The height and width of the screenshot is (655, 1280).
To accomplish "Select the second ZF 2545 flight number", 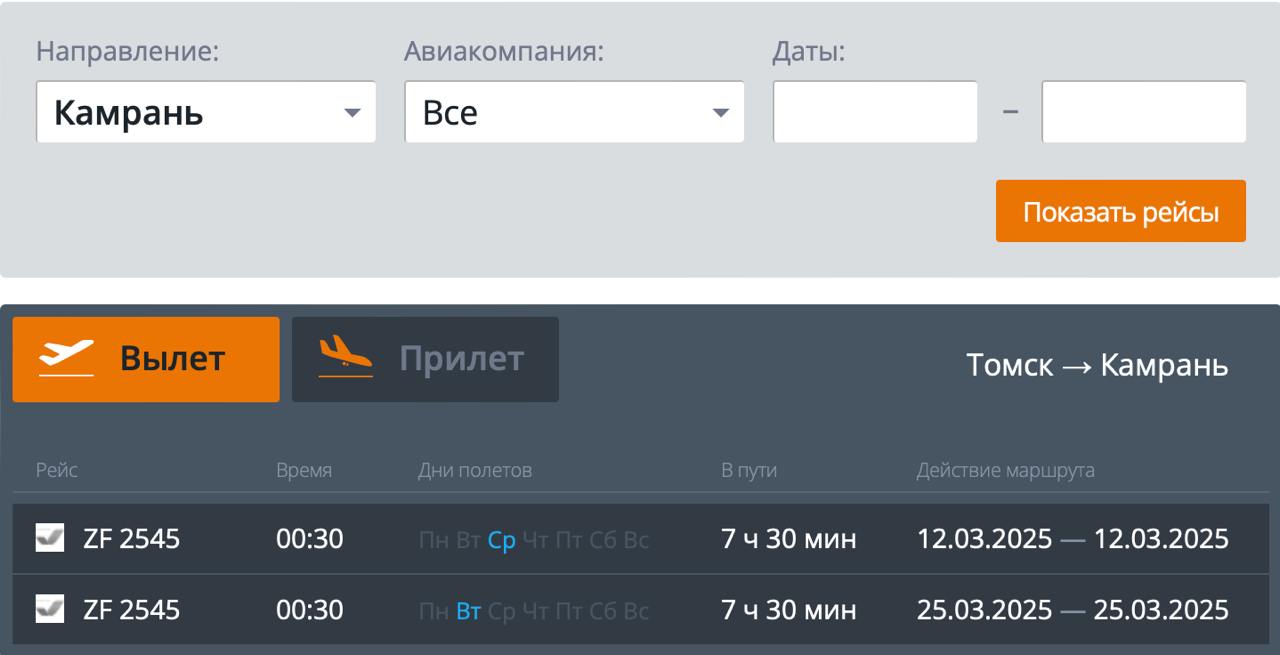I will point(131,609).
